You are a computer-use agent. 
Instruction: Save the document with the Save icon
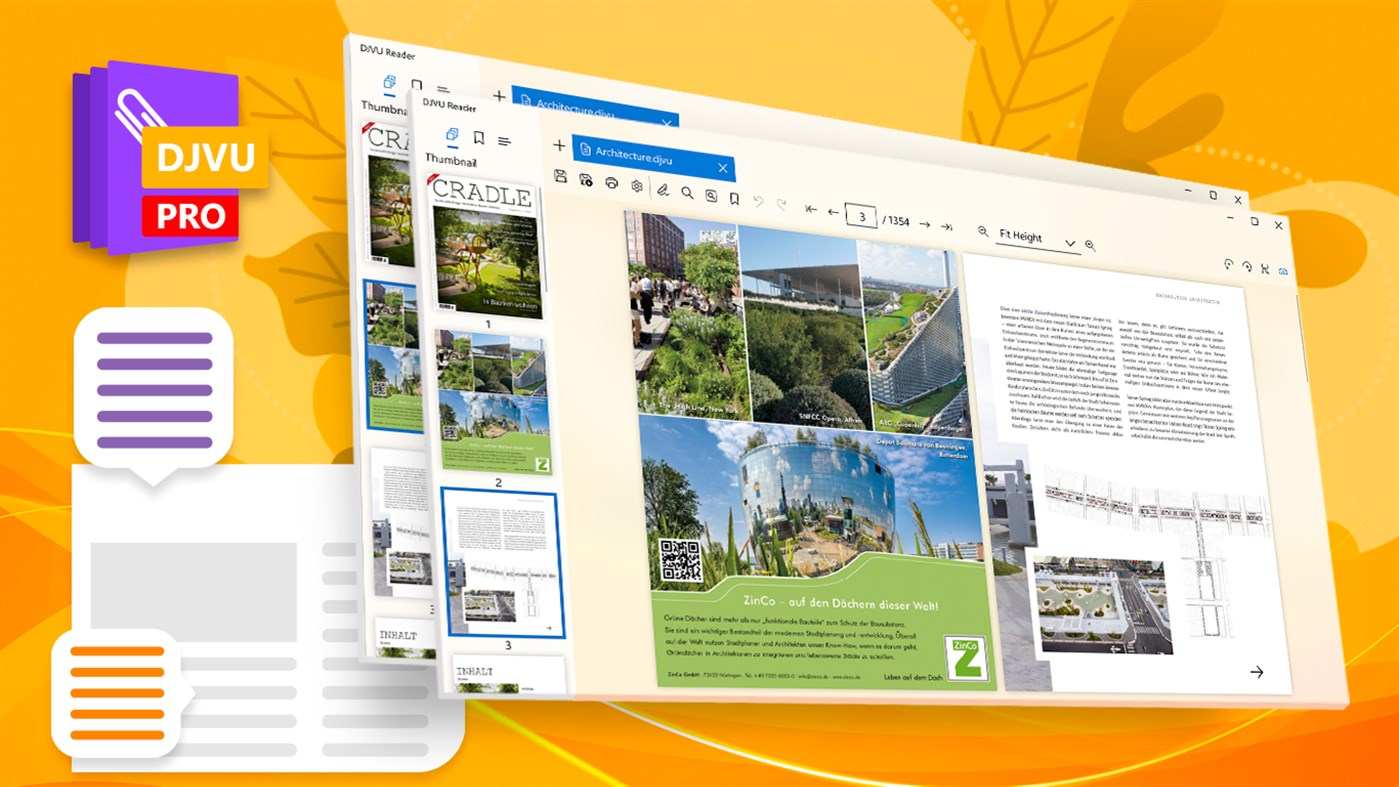tap(561, 178)
